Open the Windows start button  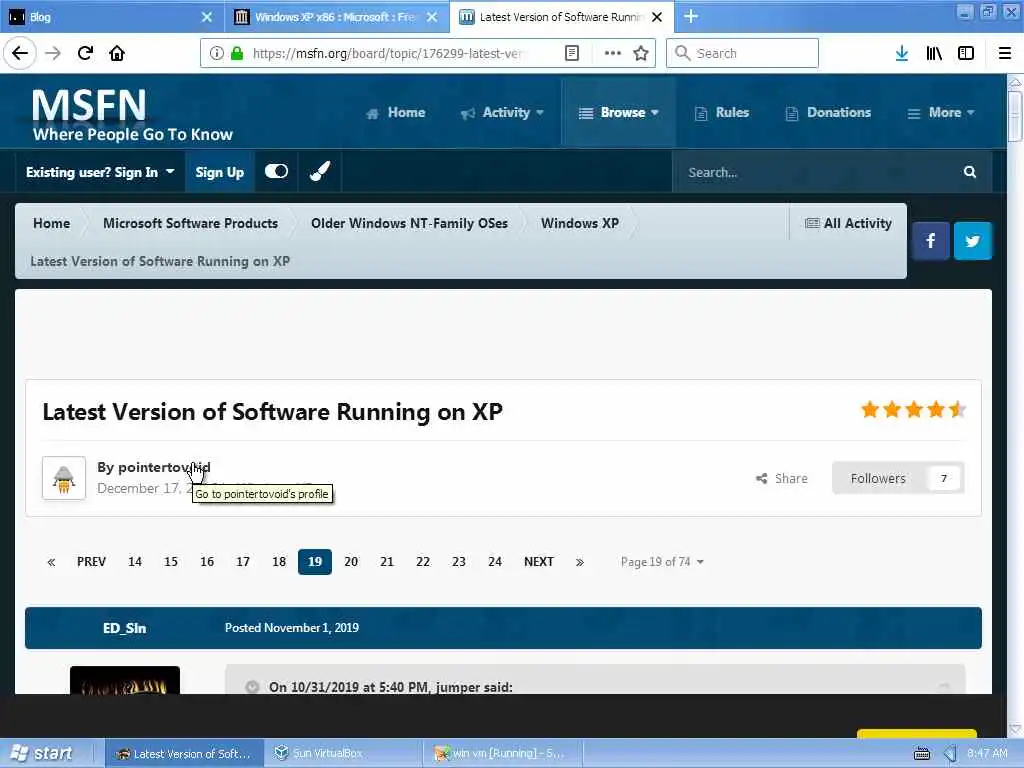[41, 753]
